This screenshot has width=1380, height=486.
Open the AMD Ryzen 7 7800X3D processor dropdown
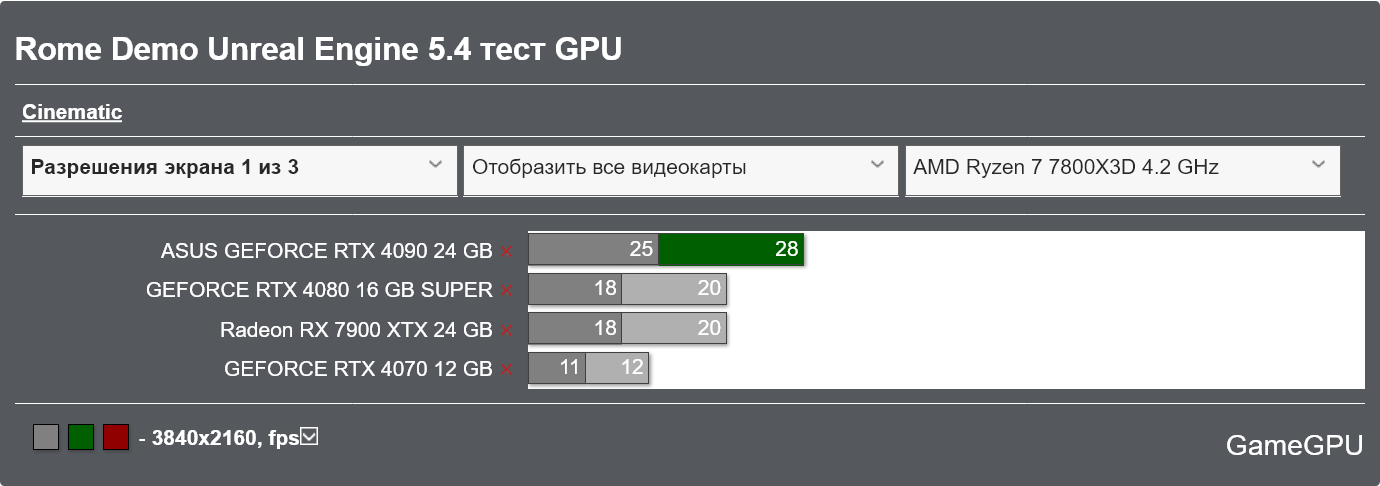[1122, 168]
